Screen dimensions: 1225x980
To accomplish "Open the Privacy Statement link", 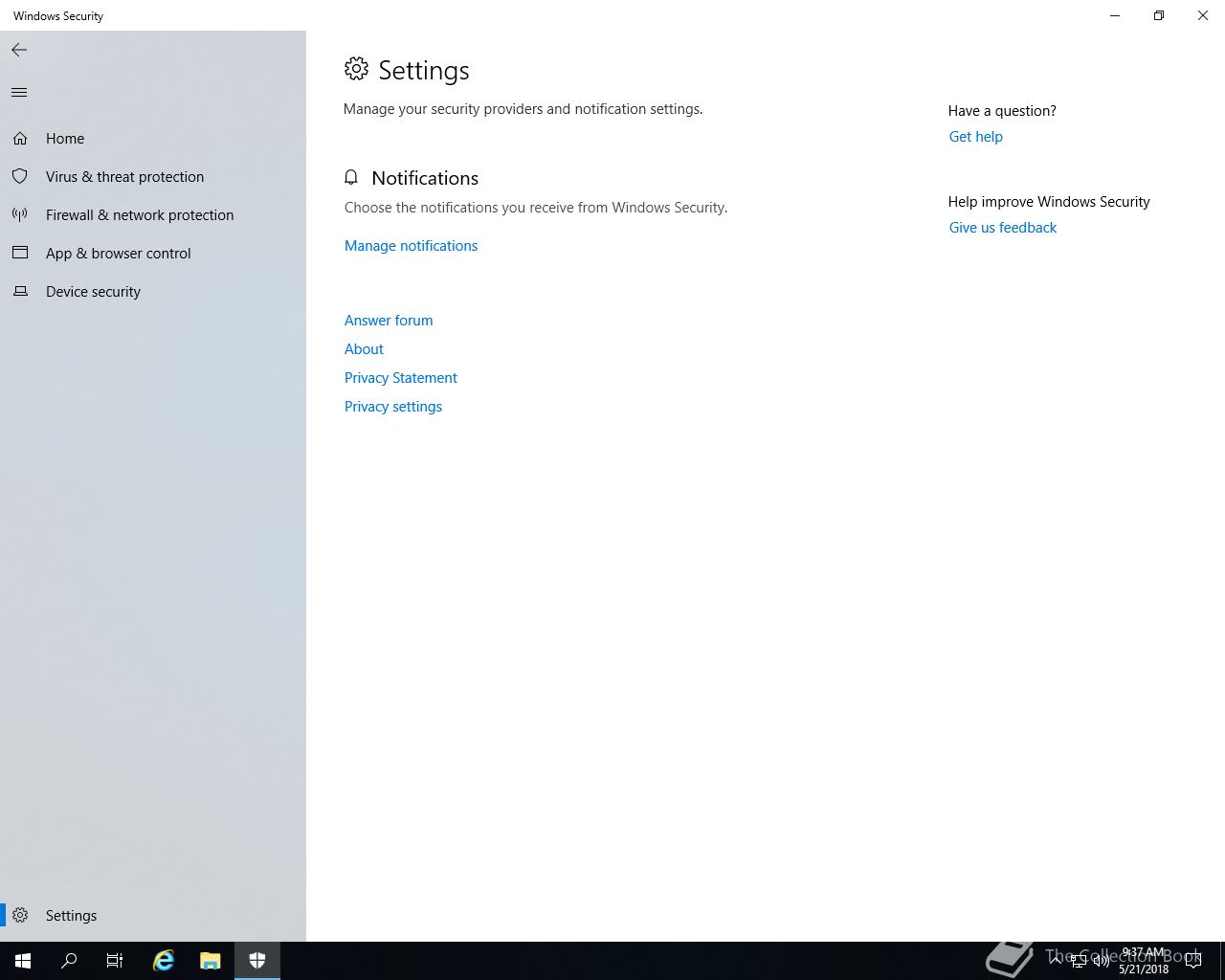I will [x=401, y=378].
